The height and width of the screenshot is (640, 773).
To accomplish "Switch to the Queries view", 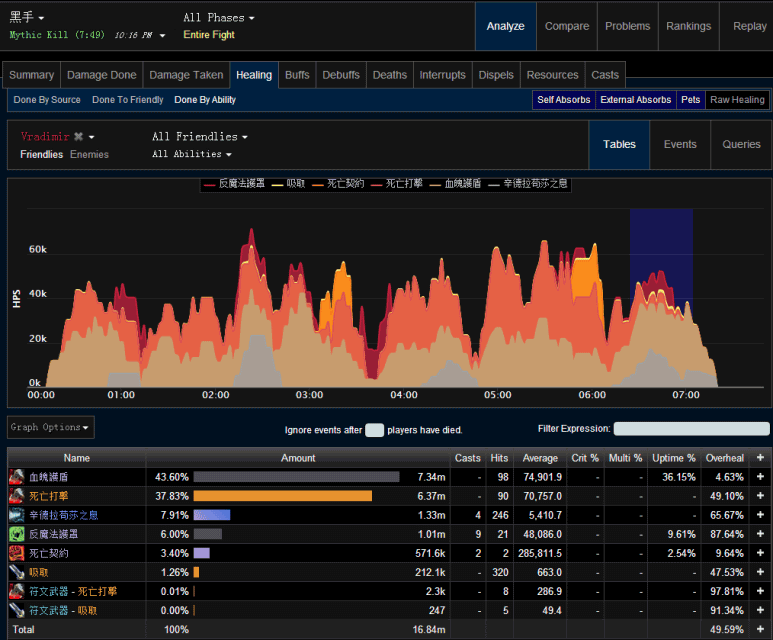I will 741,144.
